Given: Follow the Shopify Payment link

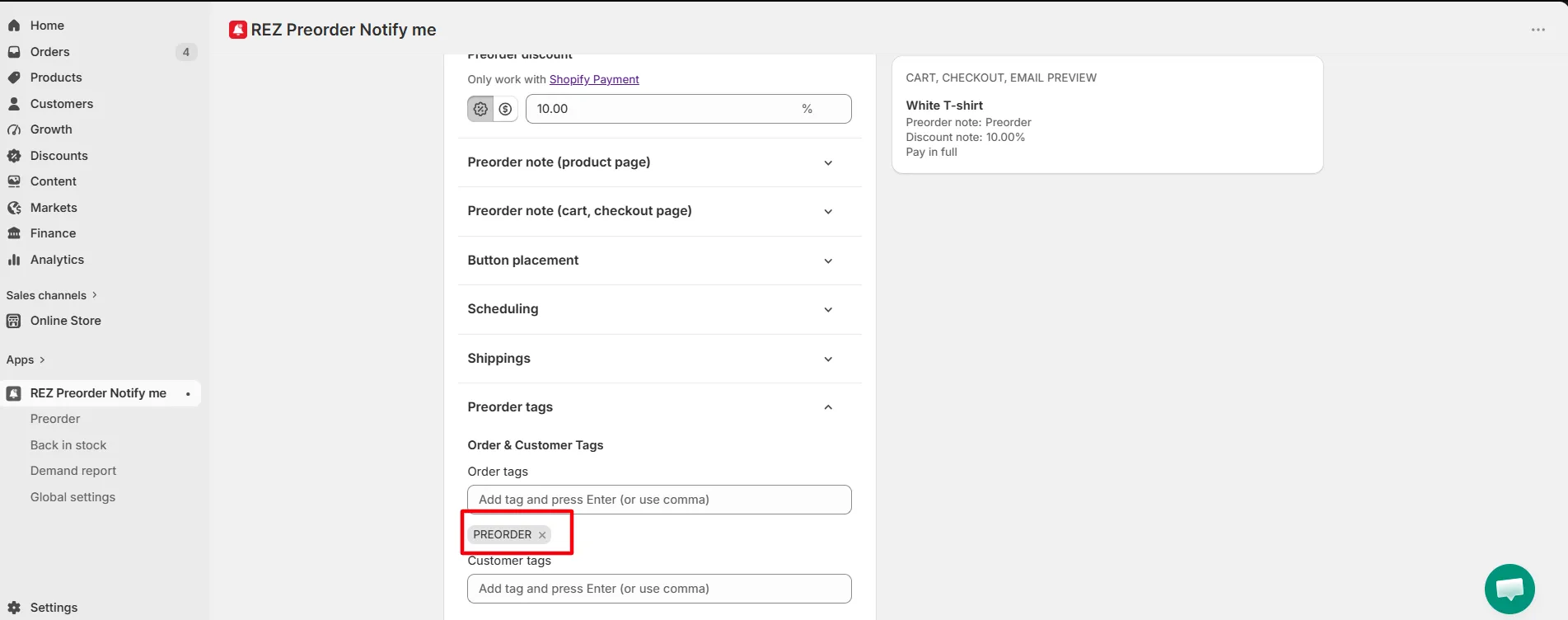Looking at the screenshot, I should pyautogui.click(x=594, y=79).
